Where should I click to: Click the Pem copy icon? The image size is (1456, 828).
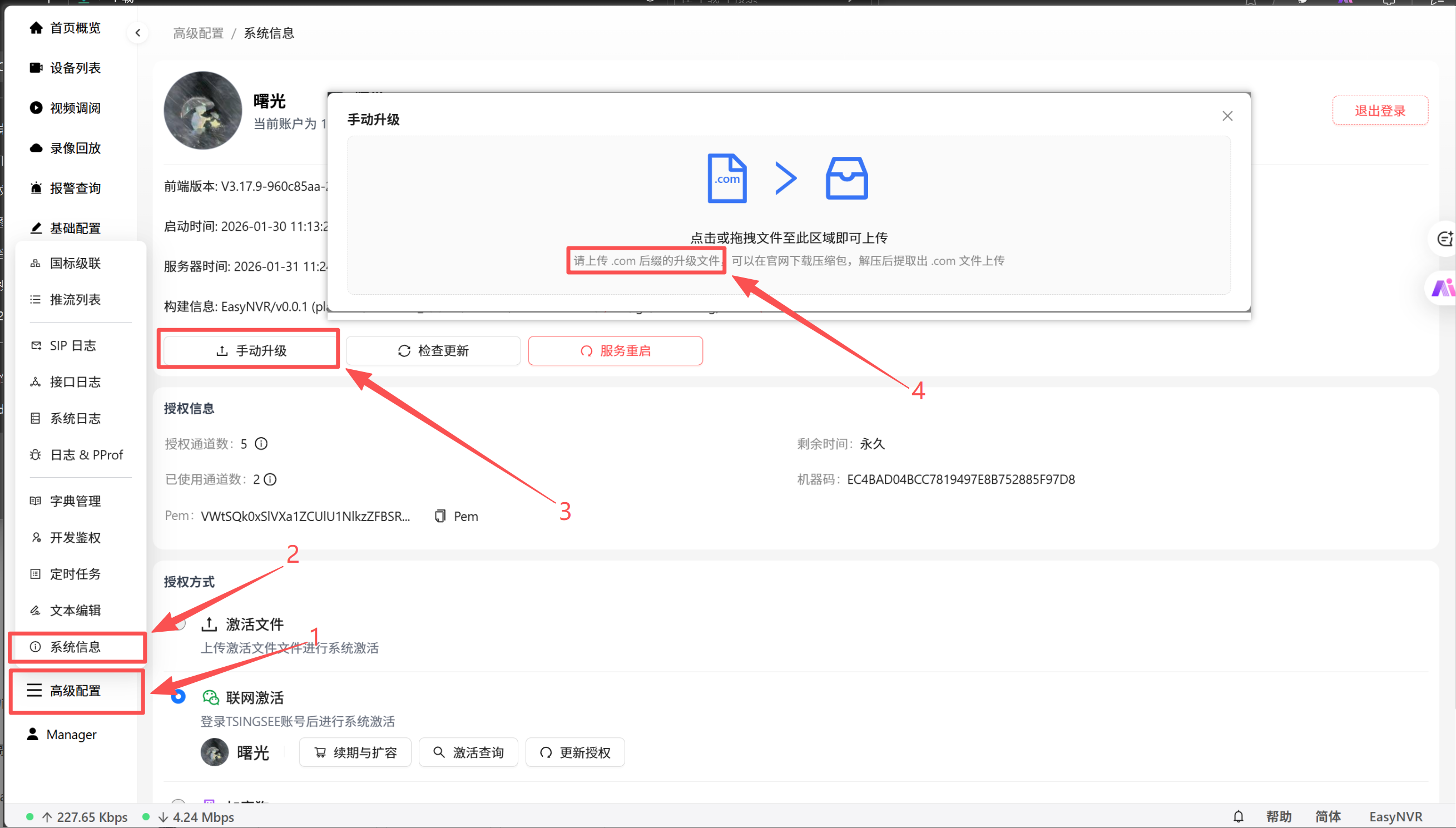point(440,516)
